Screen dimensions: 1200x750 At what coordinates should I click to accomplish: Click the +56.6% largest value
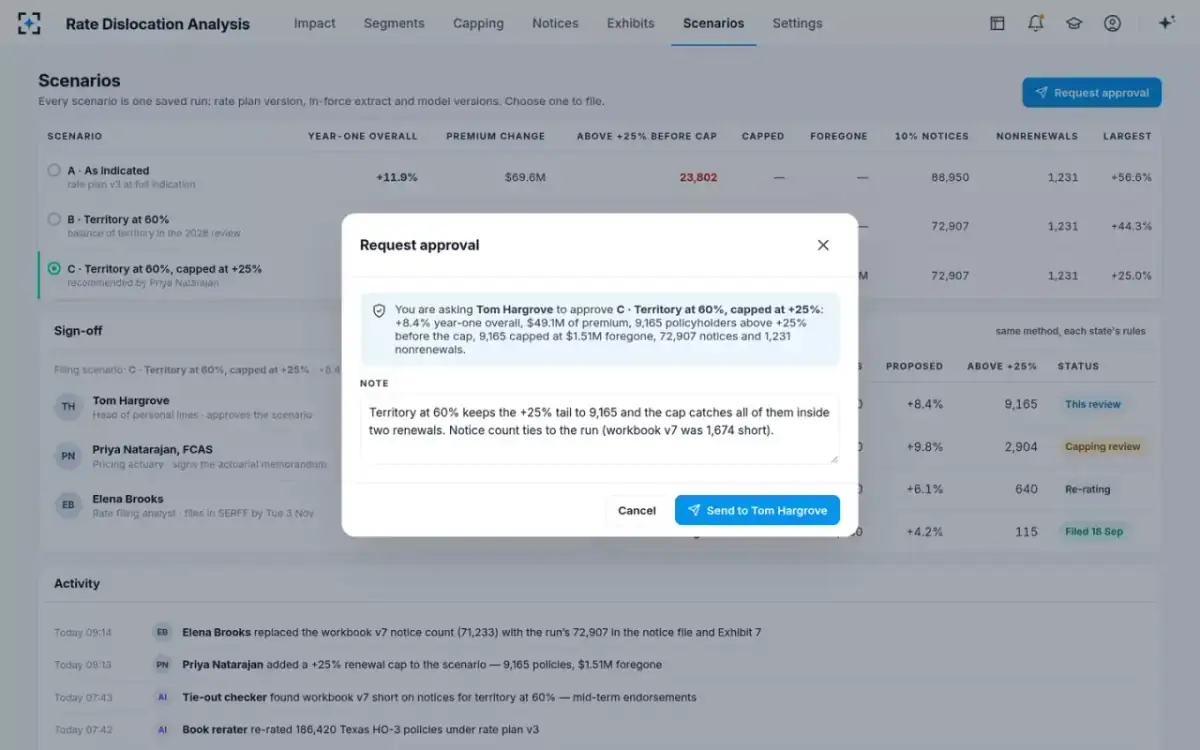point(1131,177)
